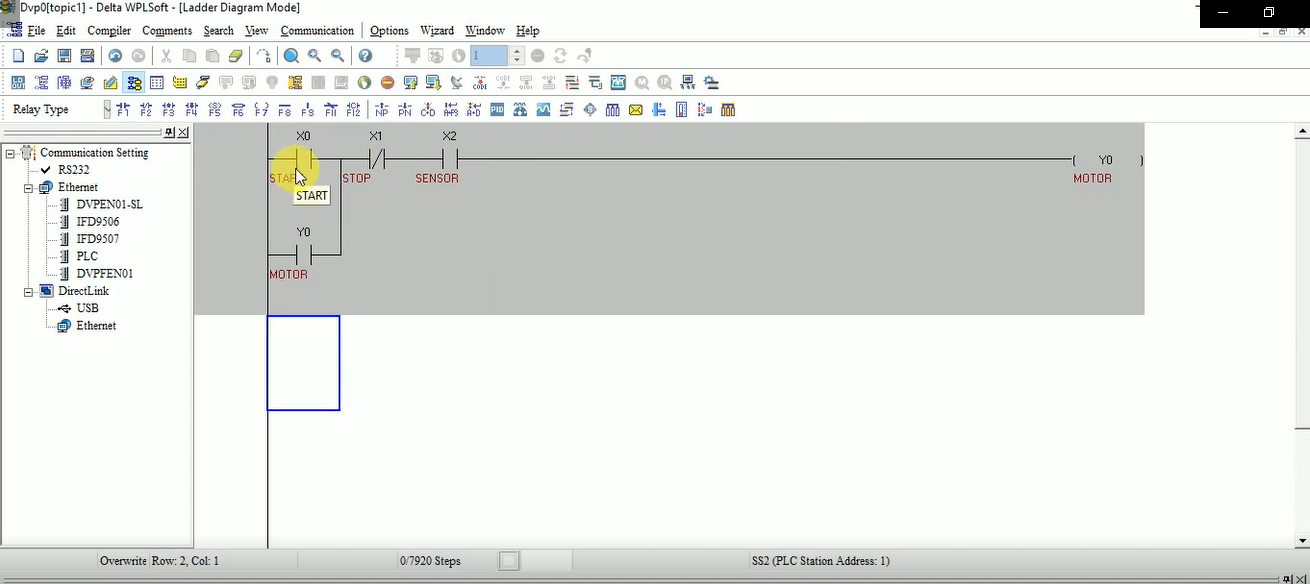Viewport: 1310px width, 584px height.
Task: Click the PID instruction wizard icon
Action: tap(497, 108)
